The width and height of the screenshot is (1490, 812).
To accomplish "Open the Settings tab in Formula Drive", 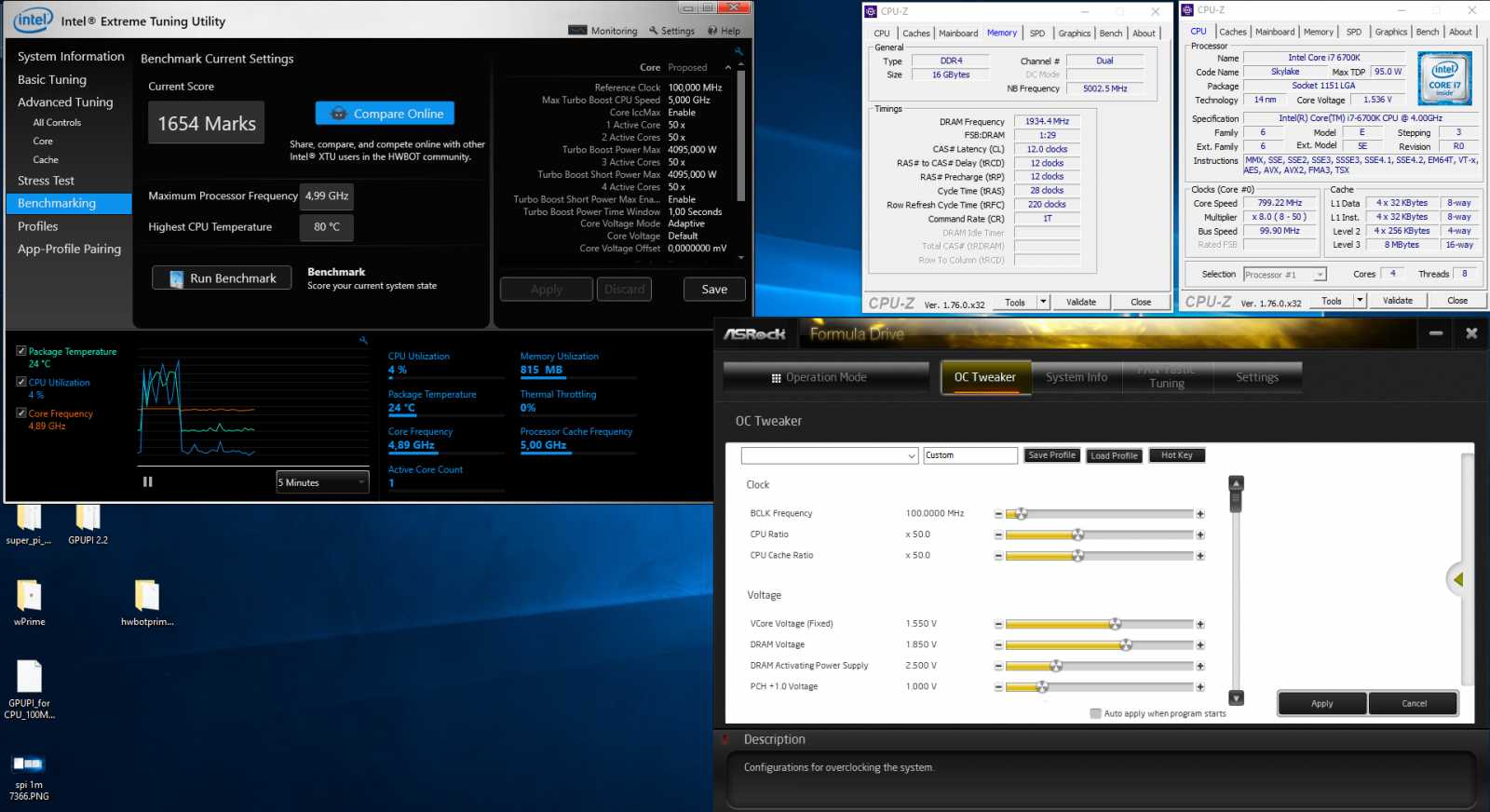I will click(x=1257, y=377).
